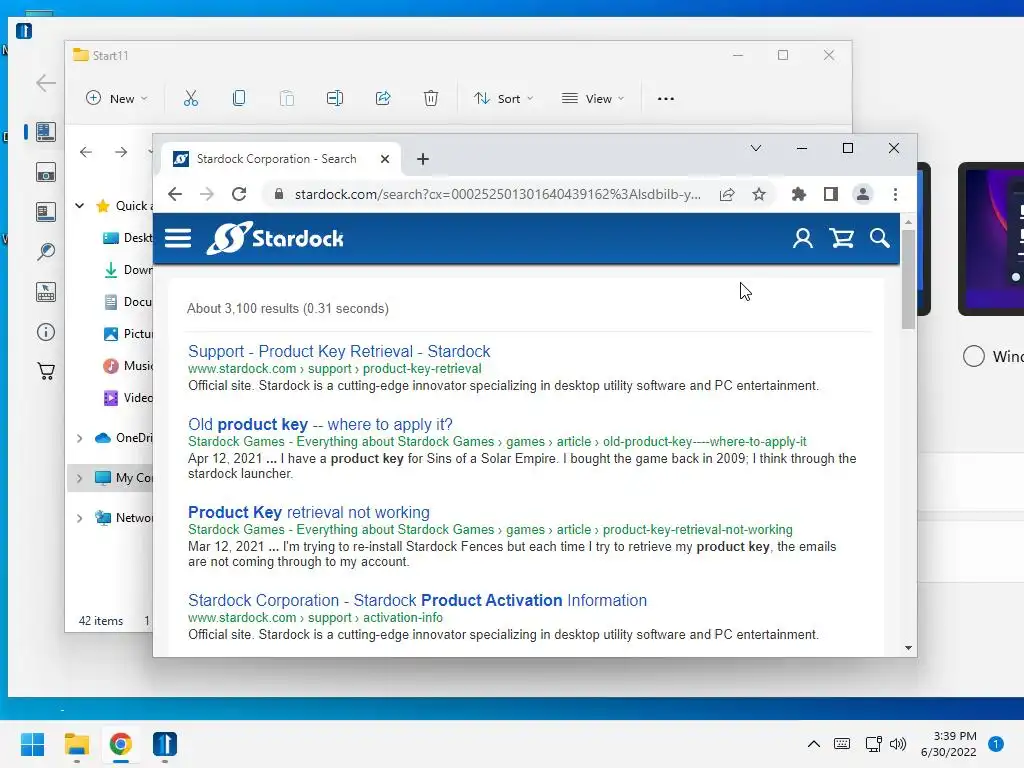Go forward in Chrome

[206, 194]
